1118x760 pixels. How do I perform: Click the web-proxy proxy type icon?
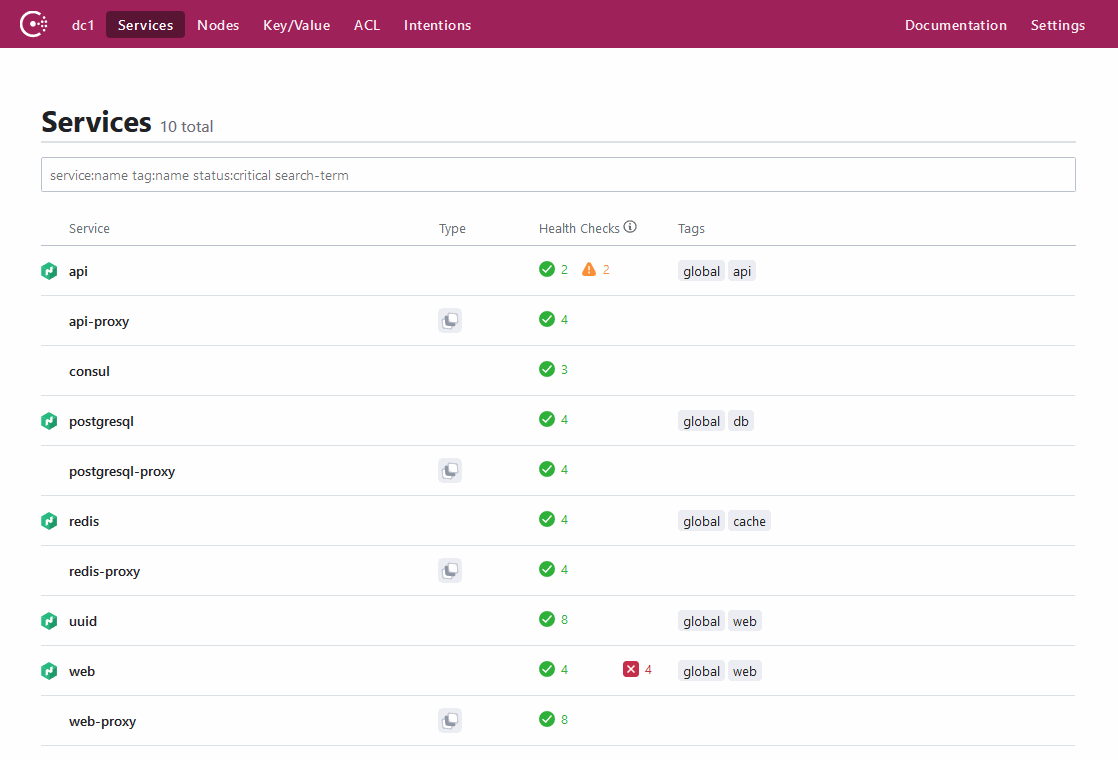[450, 721]
